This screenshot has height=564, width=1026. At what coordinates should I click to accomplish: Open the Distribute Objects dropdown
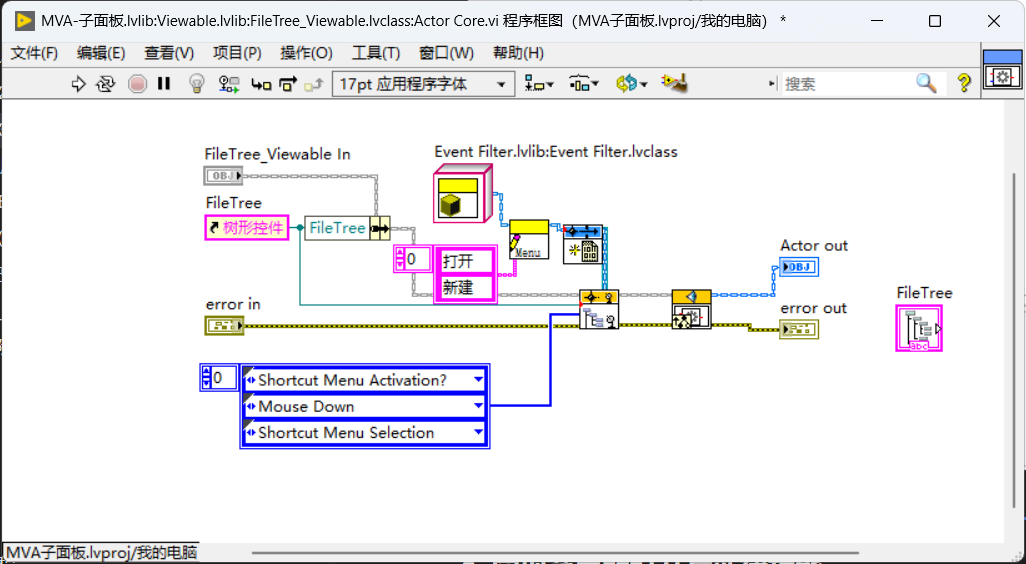[x=584, y=84]
